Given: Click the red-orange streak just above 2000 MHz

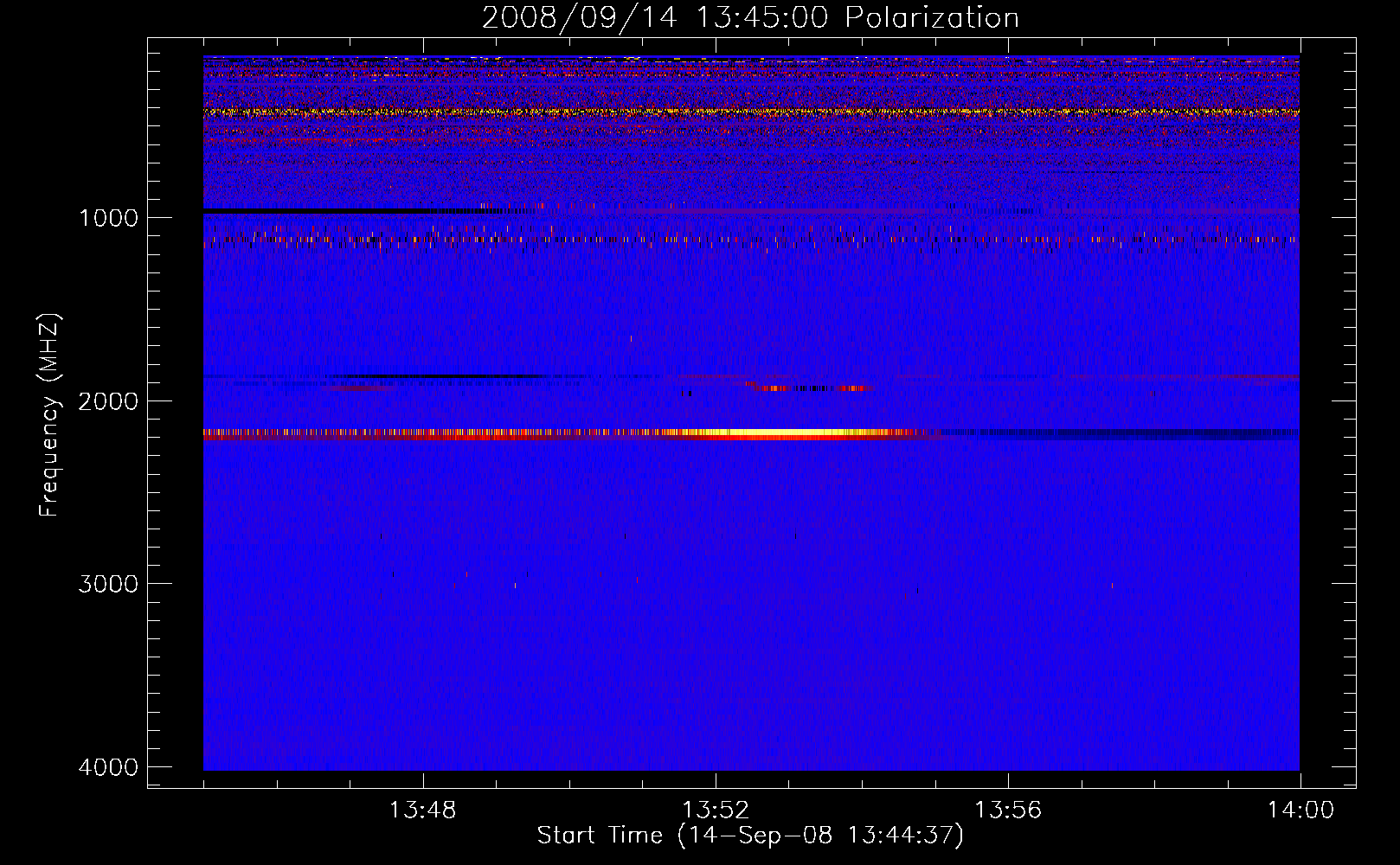Looking at the screenshot, I should 809,388.
